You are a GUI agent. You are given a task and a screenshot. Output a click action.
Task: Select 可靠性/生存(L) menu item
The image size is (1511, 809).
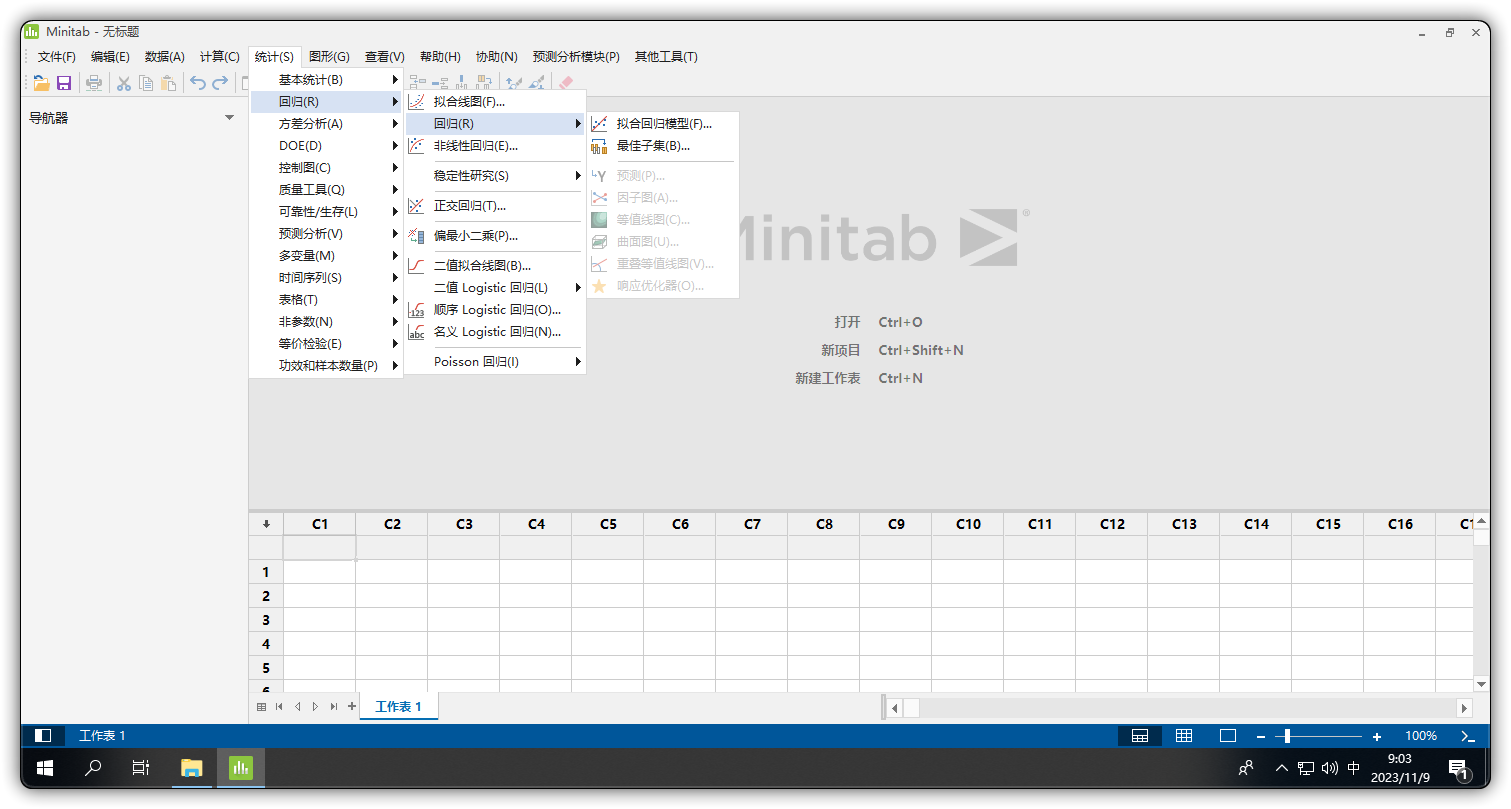pos(326,212)
